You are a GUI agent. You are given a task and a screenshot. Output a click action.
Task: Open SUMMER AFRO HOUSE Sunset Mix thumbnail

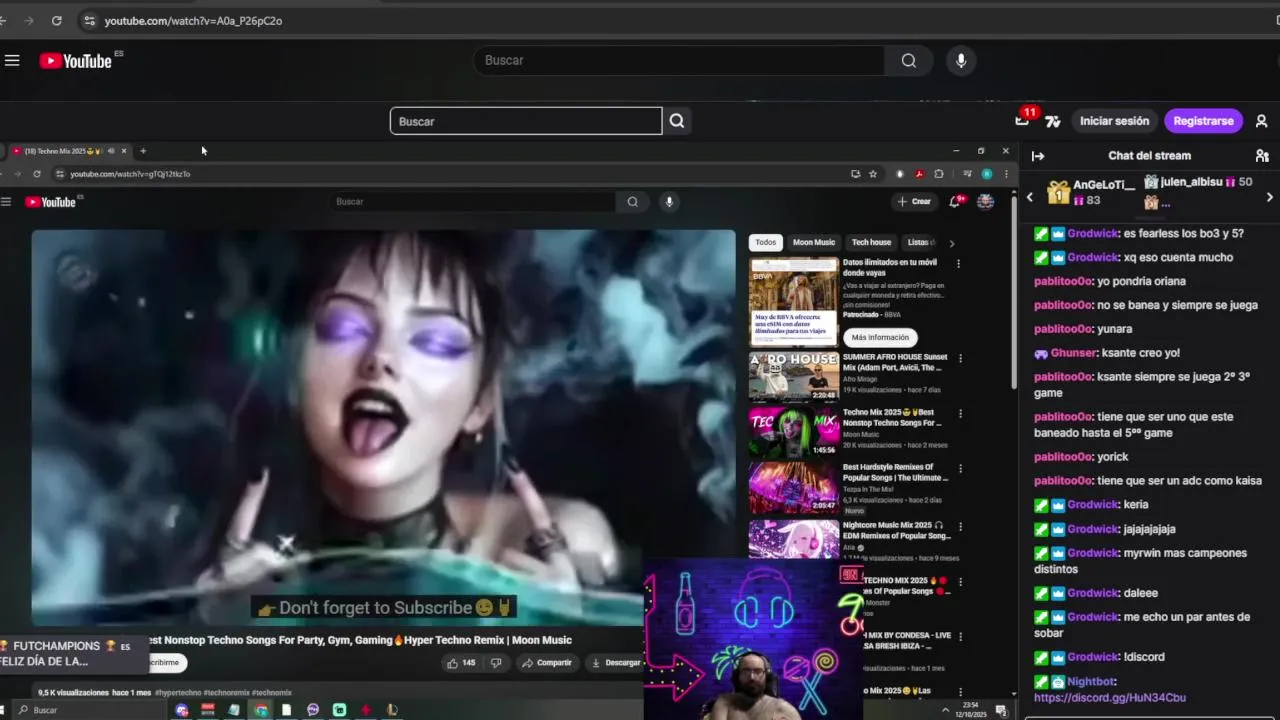pos(794,377)
